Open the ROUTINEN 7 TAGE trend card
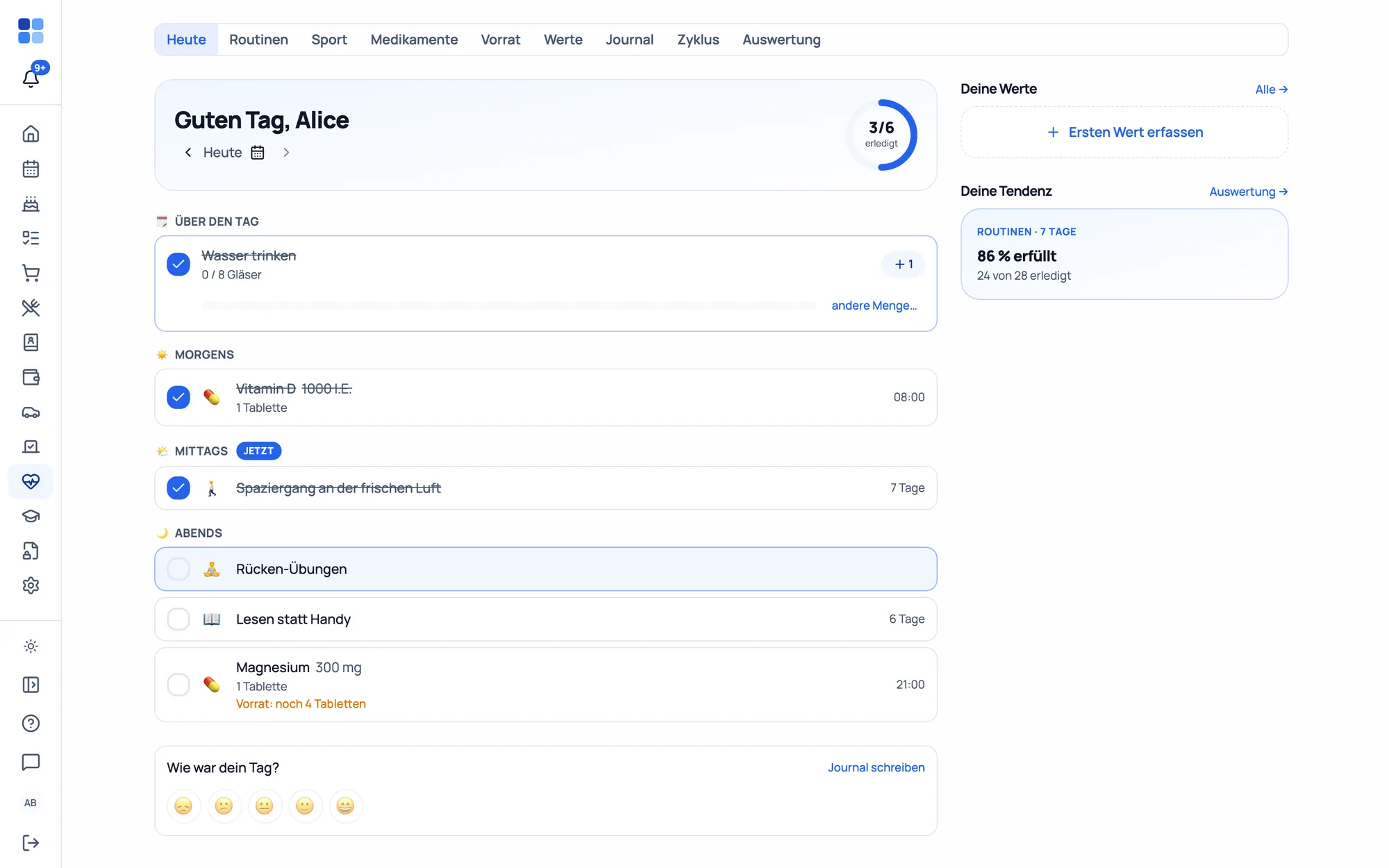This screenshot has width=1389, height=868. click(x=1124, y=254)
